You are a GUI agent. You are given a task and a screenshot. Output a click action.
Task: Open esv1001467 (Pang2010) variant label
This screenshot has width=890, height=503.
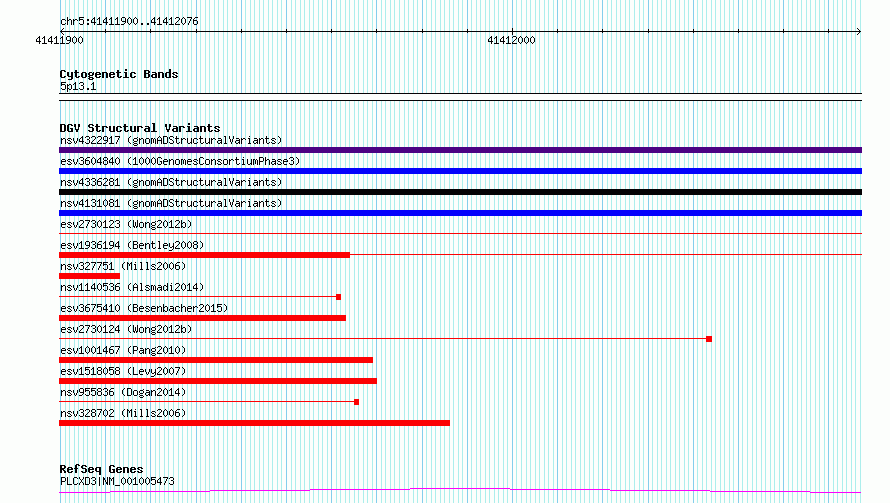pyautogui.click(x=123, y=350)
